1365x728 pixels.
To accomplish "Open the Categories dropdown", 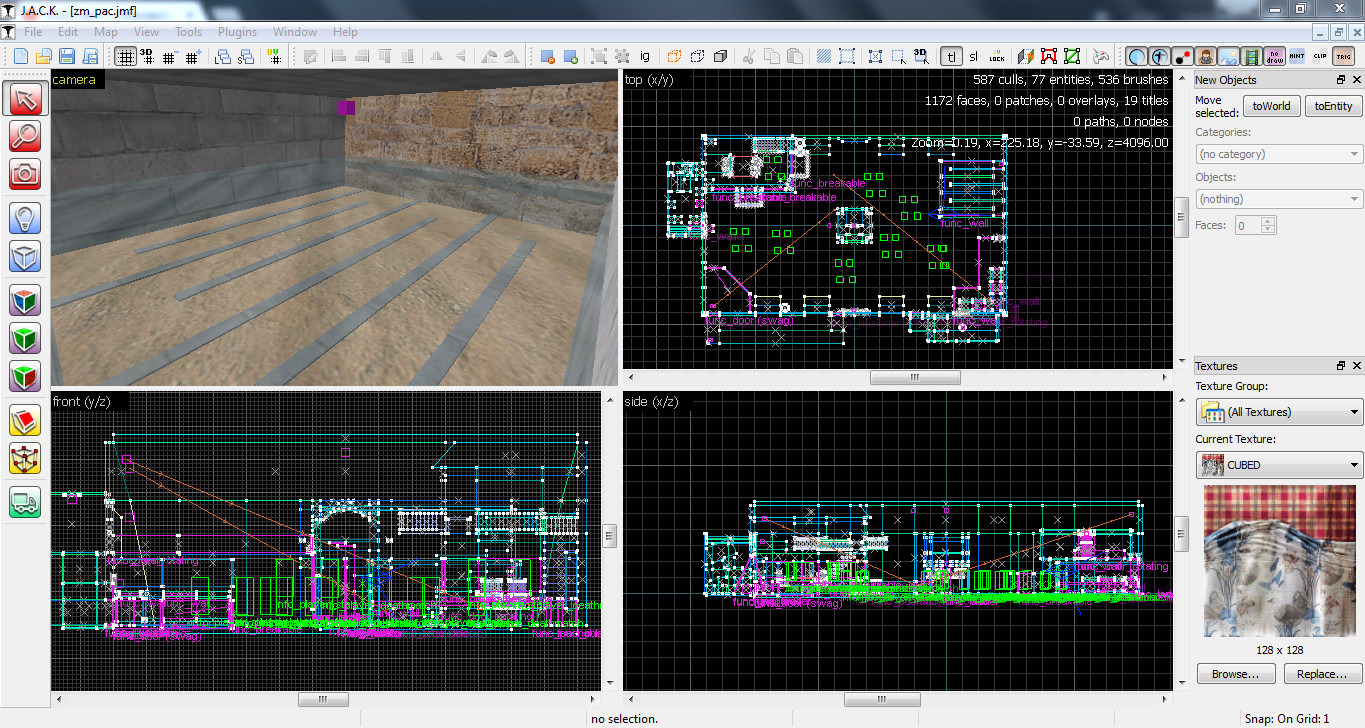I will click(1279, 154).
